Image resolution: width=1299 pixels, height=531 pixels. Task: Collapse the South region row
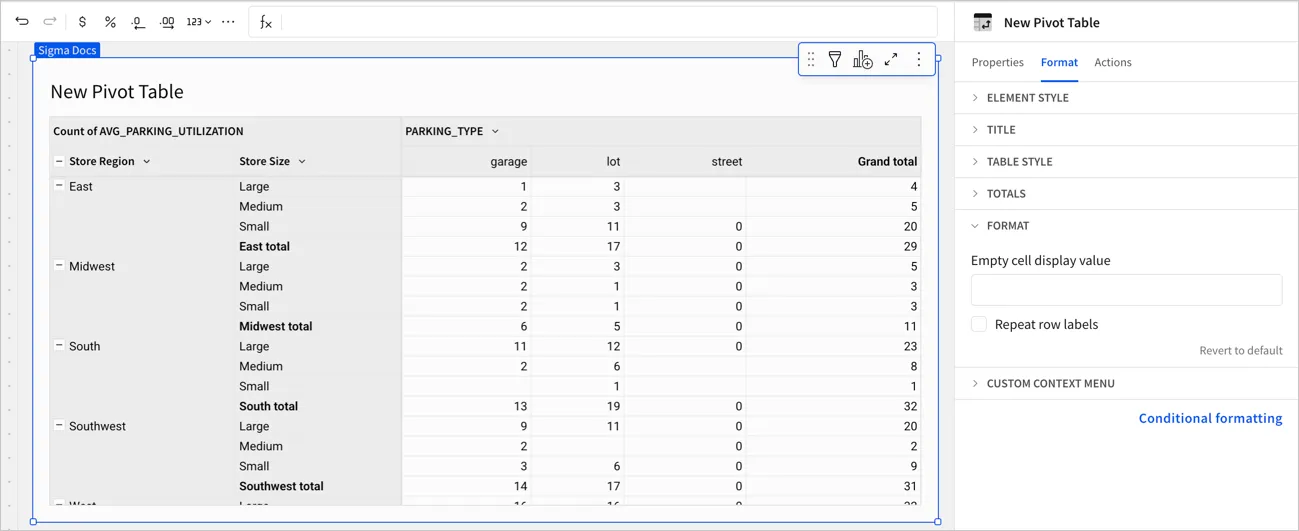coord(59,346)
